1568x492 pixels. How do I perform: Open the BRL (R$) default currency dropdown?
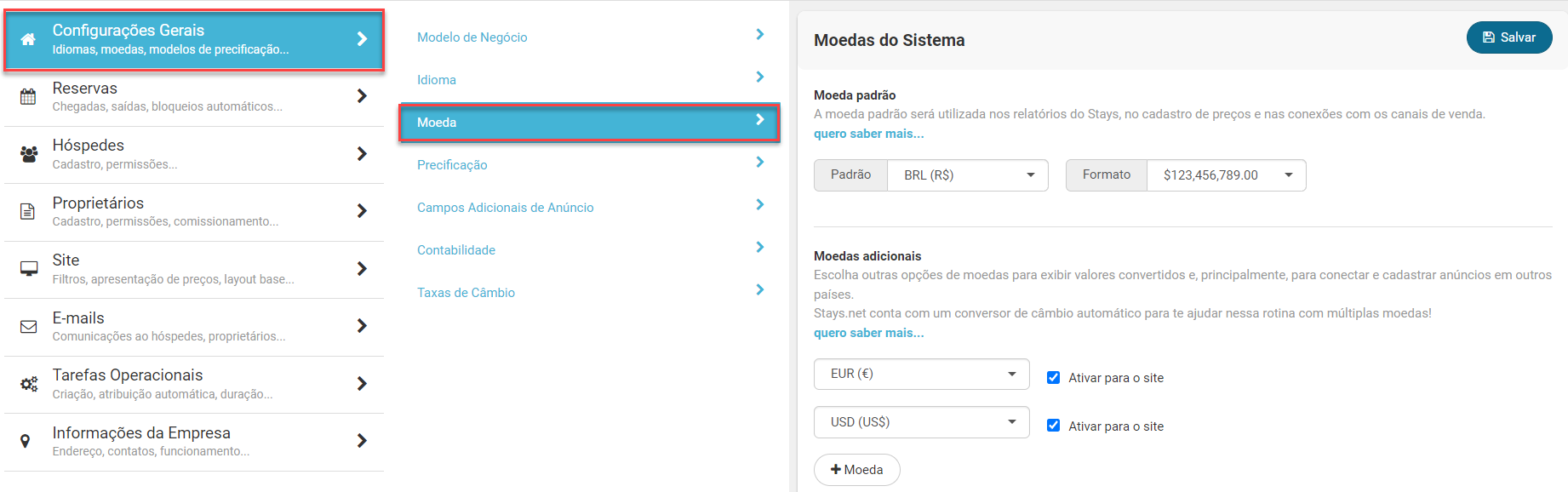point(967,175)
